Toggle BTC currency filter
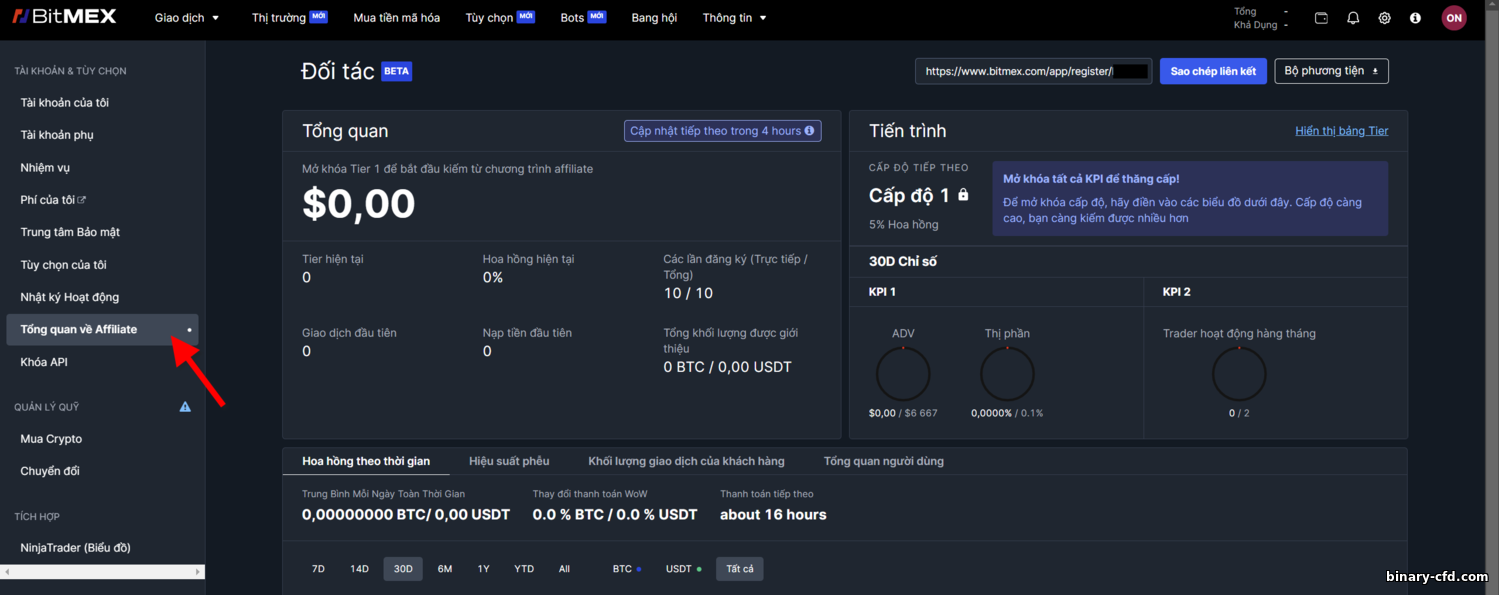 coord(627,569)
